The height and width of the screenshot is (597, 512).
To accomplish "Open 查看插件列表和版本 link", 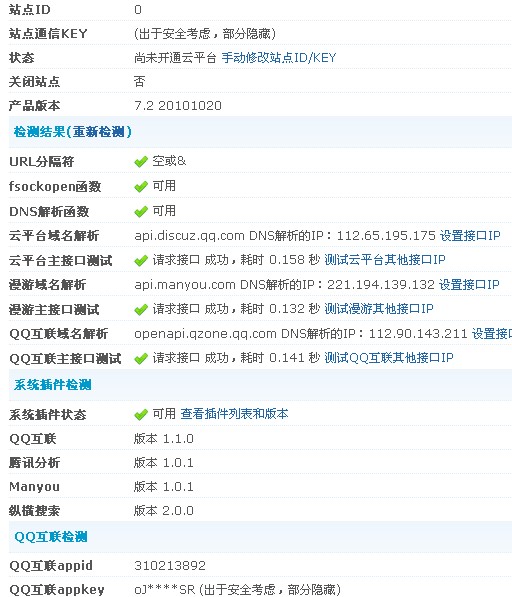I will (x=234, y=413).
